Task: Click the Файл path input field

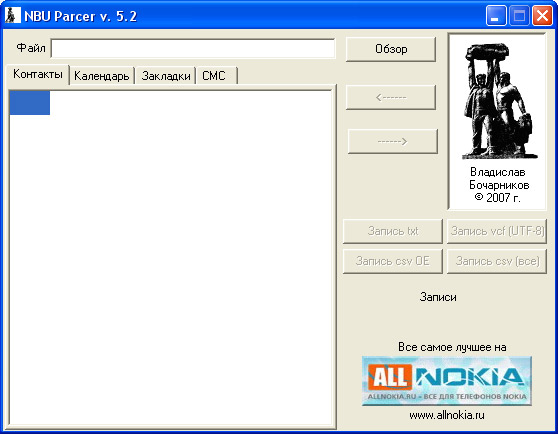Action: pyautogui.click(x=193, y=48)
